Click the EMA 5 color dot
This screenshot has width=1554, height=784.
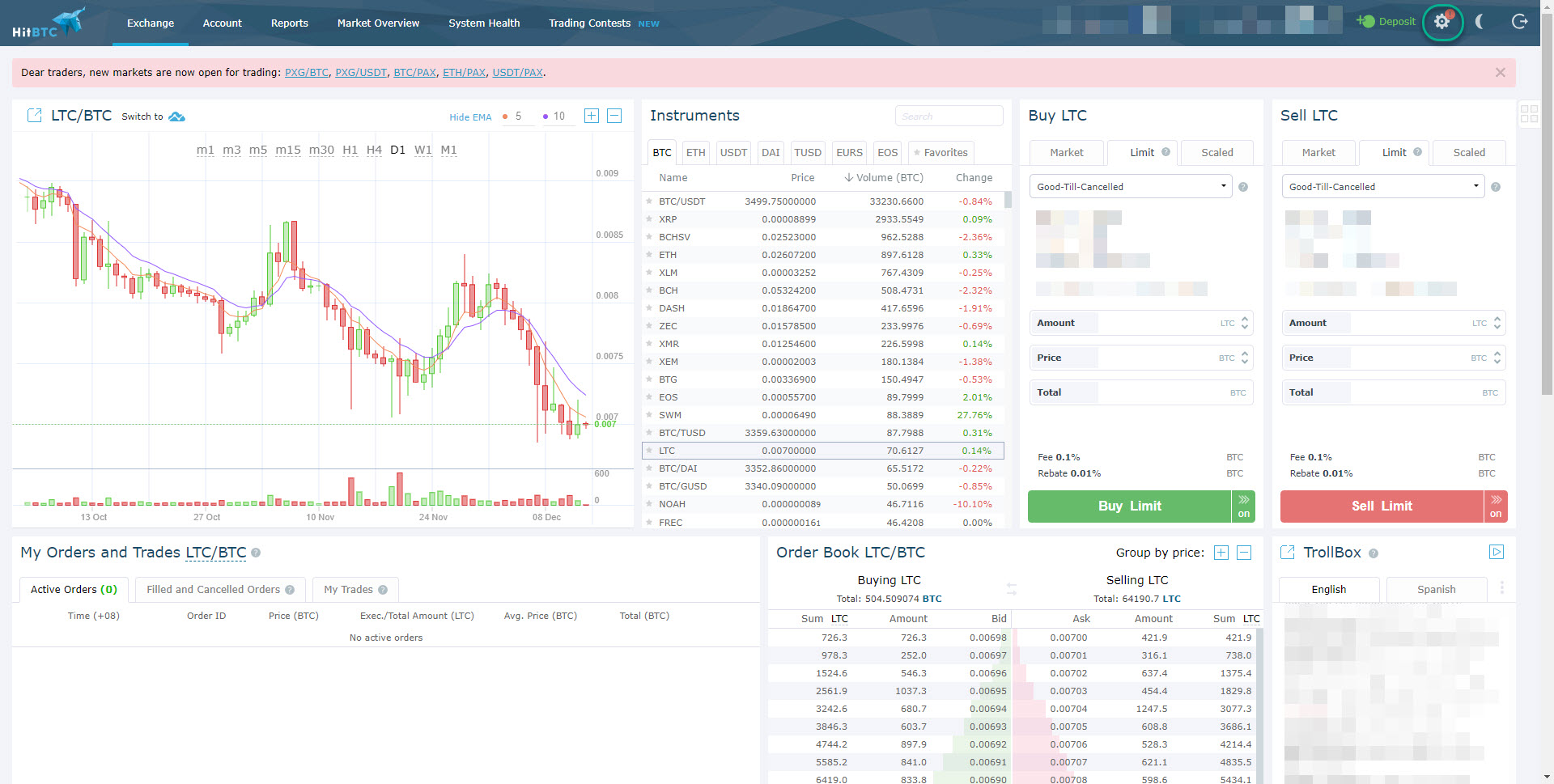click(x=506, y=117)
